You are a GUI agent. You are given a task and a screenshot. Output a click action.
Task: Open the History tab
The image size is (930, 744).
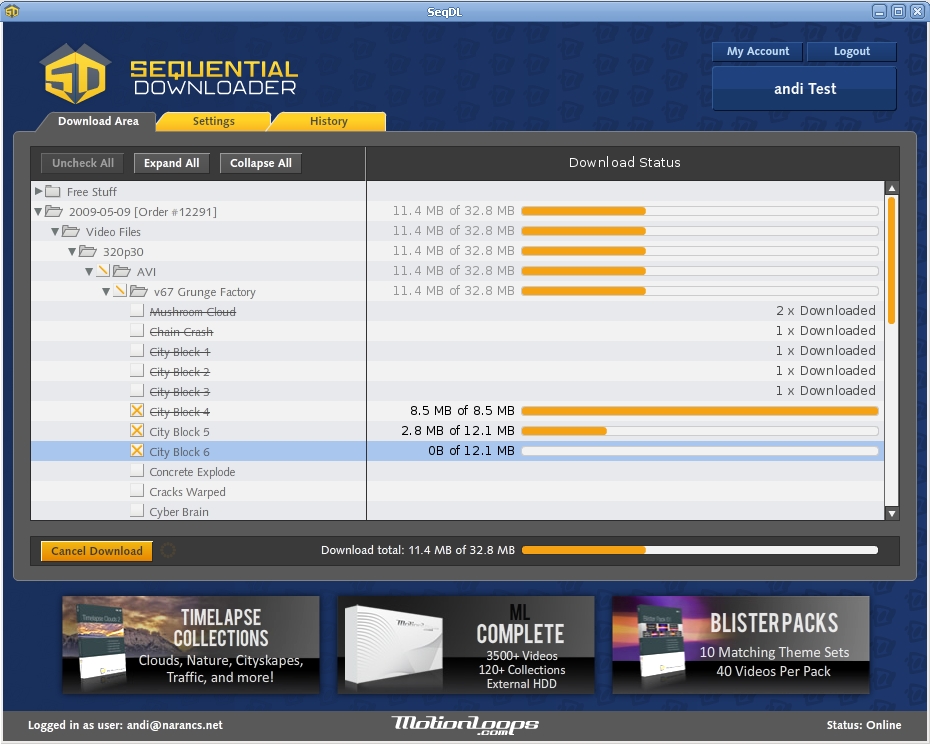[x=329, y=121]
